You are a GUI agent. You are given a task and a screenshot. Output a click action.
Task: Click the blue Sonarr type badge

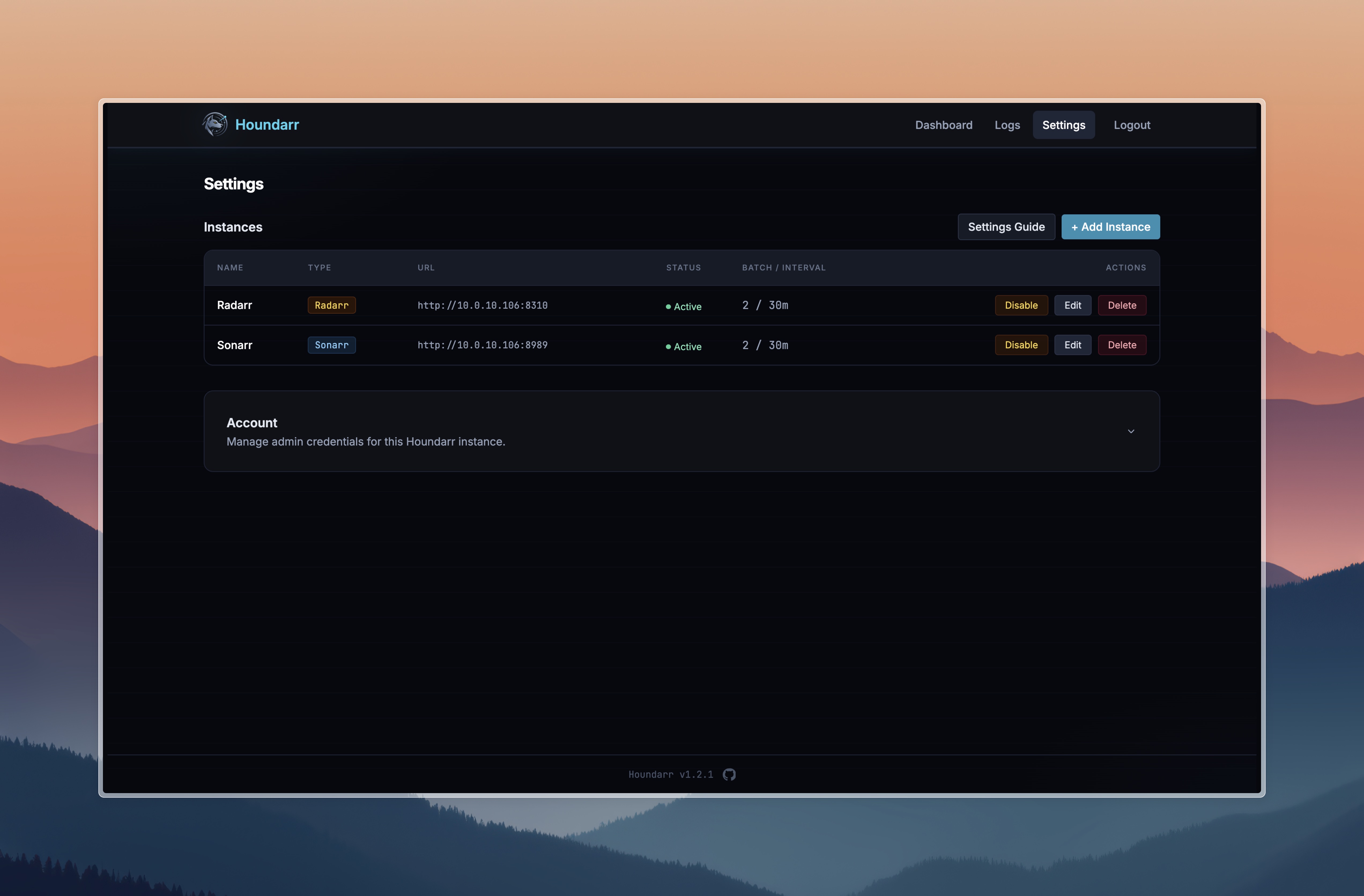[331, 345]
